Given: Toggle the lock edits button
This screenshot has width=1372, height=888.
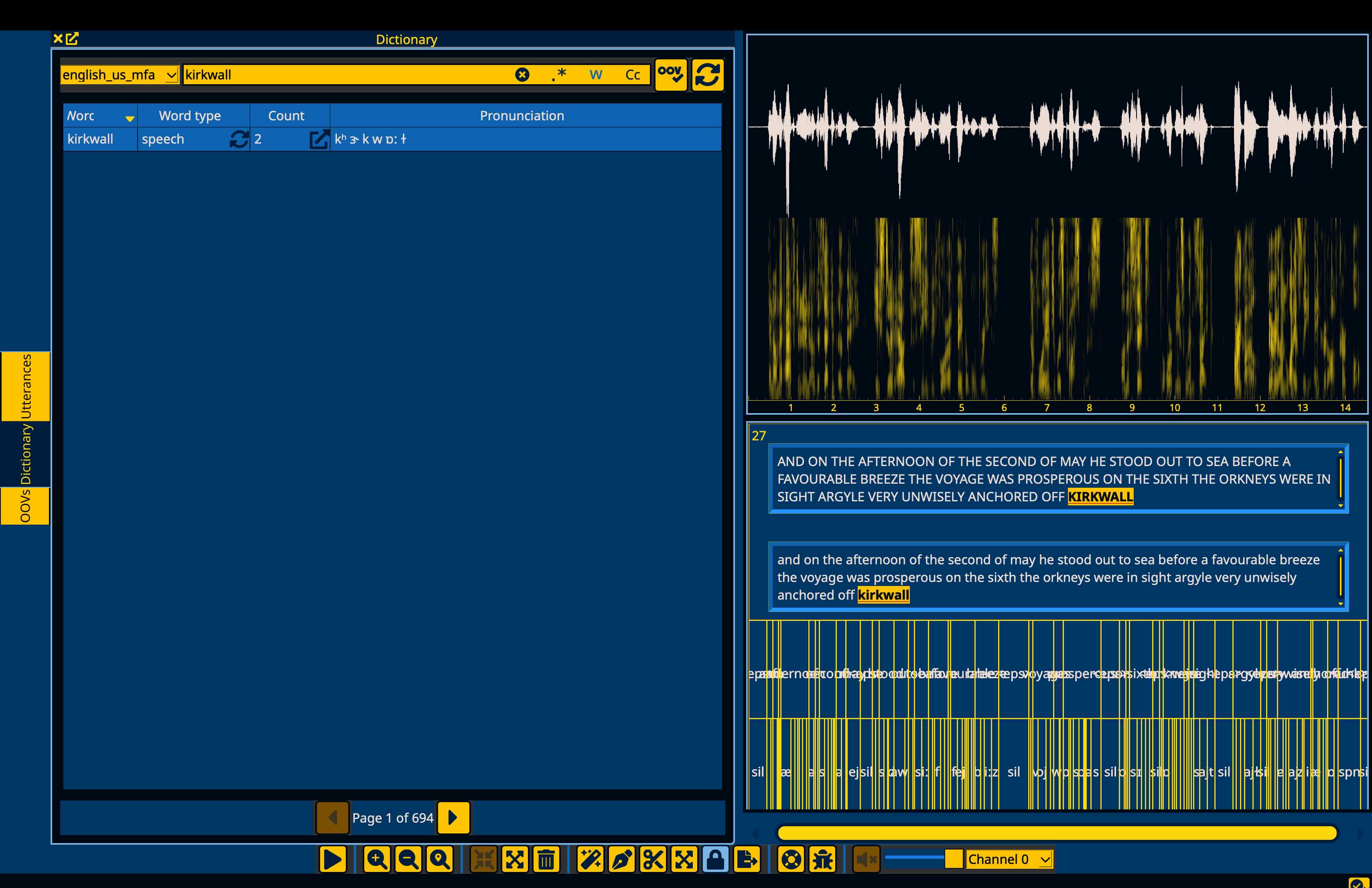Looking at the screenshot, I should pos(715,859).
